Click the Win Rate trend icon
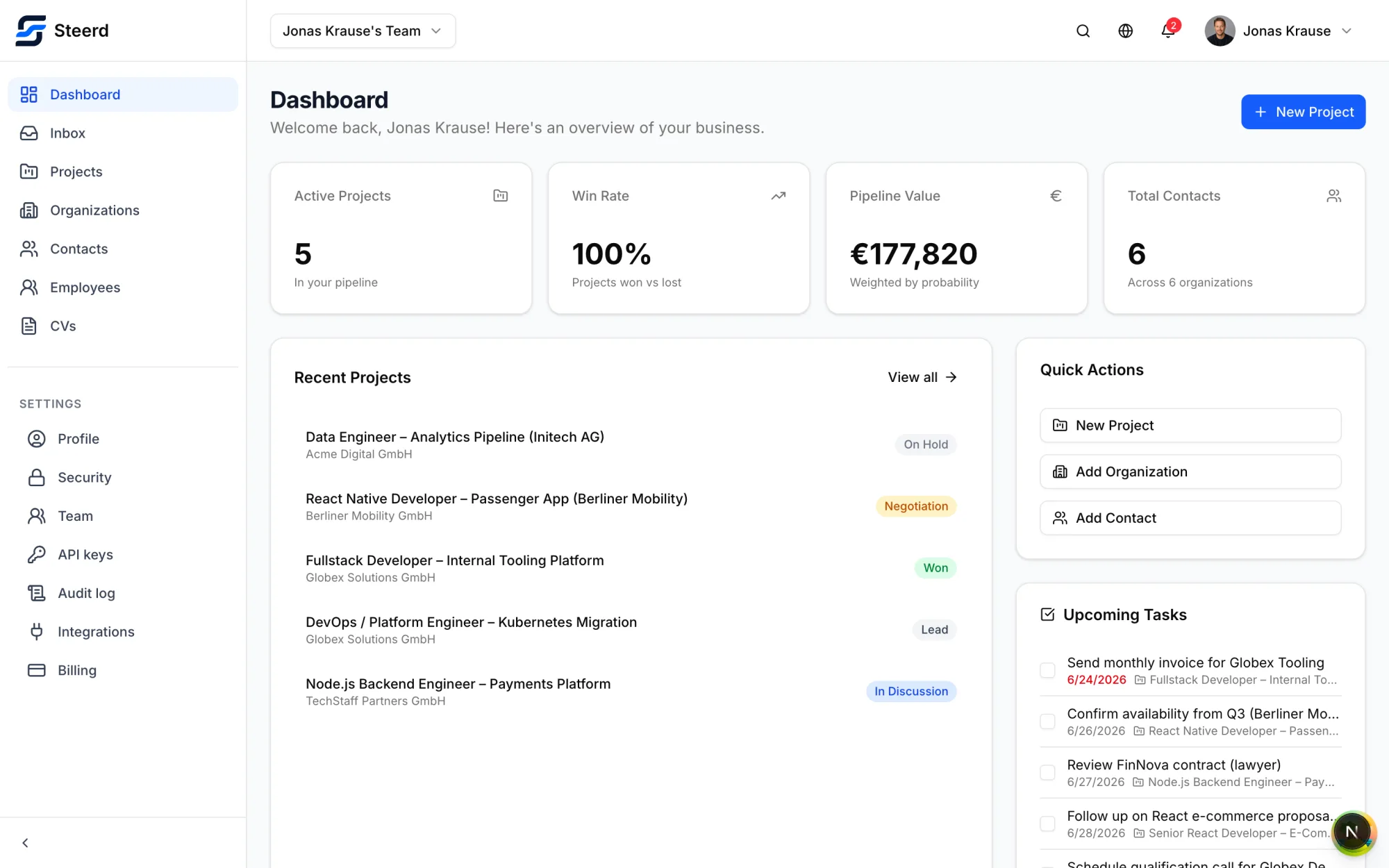Image resolution: width=1389 pixels, height=868 pixels. pyautogui.click(x=779, y=196)
